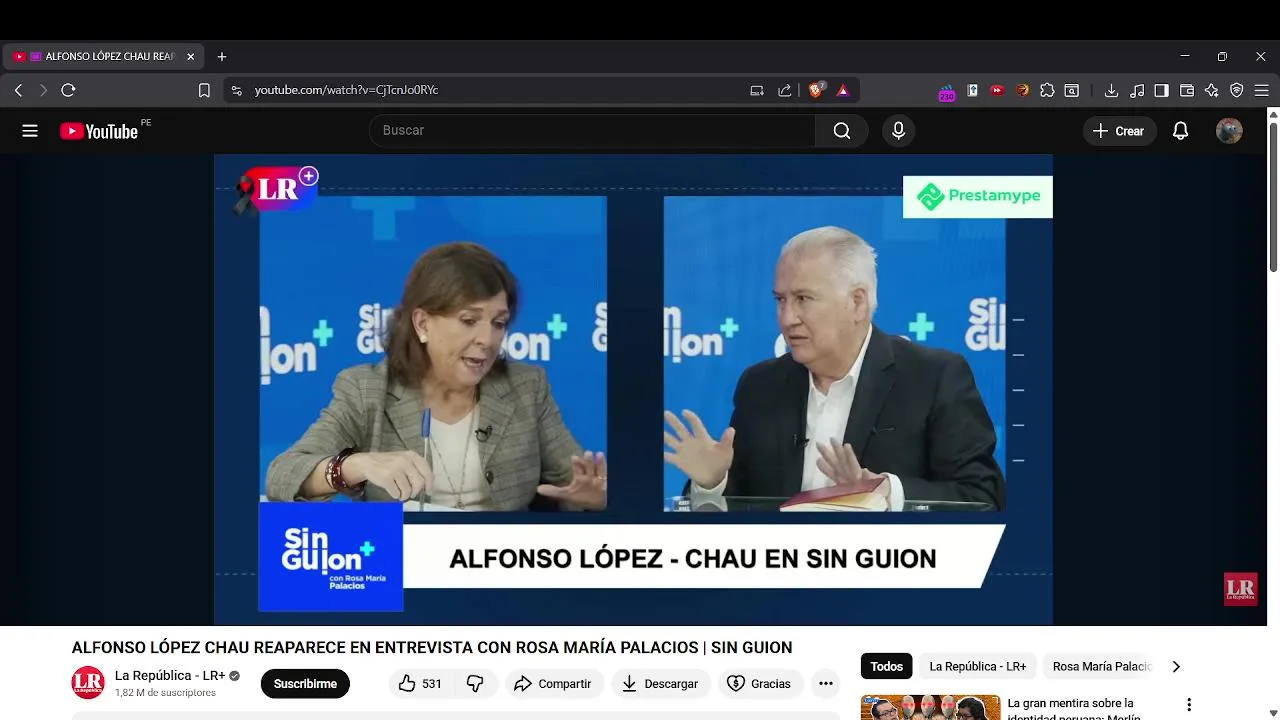The height and width of the screenshot is (720, 1280).
Task: Open the user account avatar menu
Action: tap(1229, 131)
